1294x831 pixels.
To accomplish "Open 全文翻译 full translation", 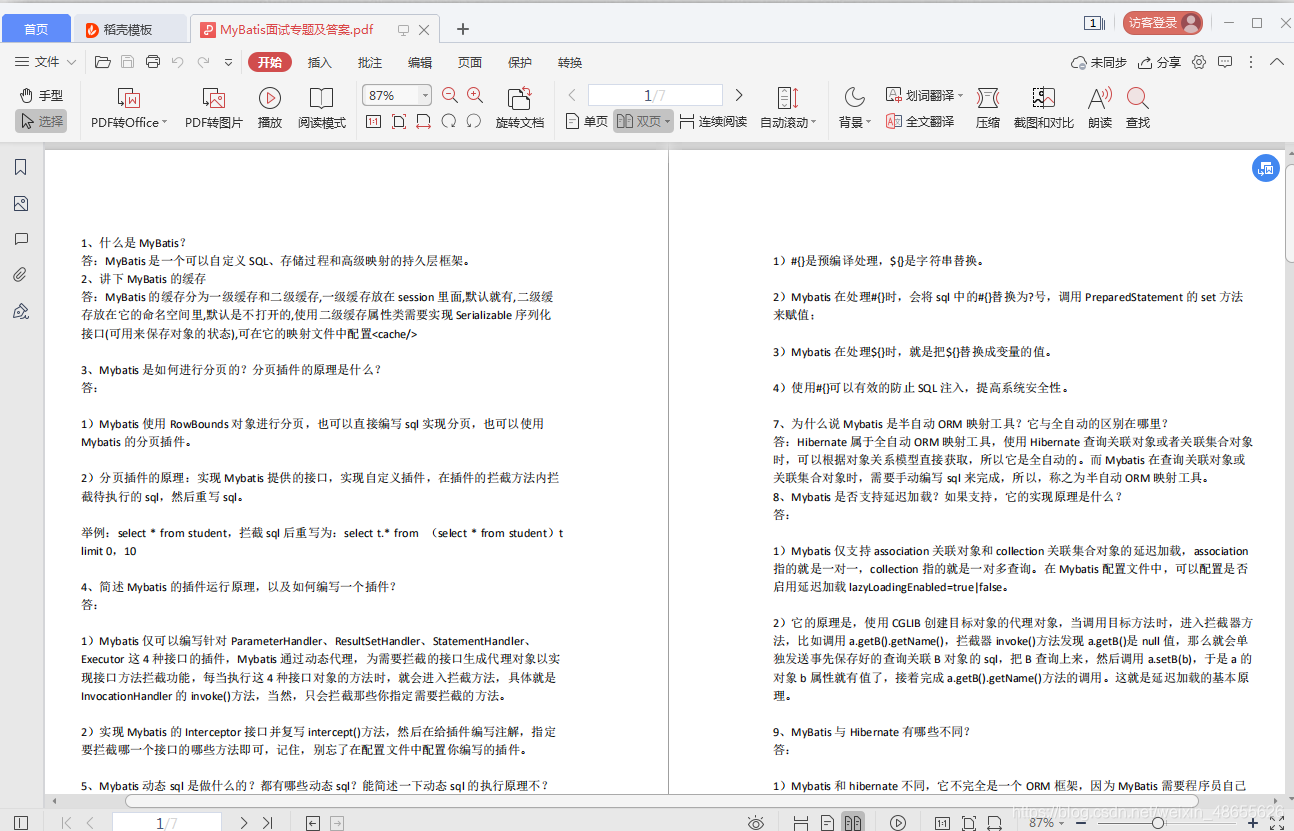I will pyautogui.click(x=919, y=121).
